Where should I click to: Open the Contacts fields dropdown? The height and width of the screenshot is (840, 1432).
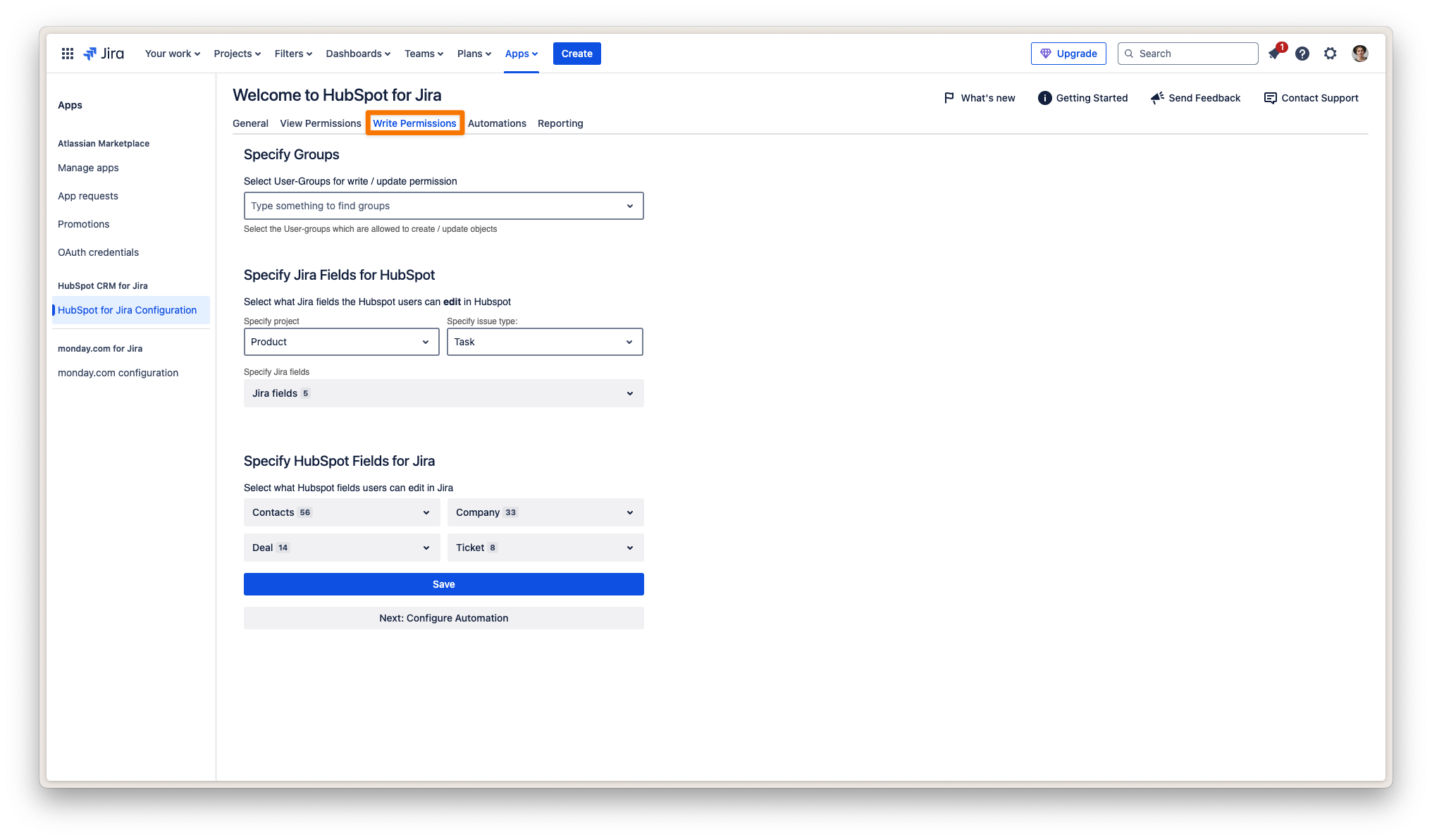click(x=341, y=512)
